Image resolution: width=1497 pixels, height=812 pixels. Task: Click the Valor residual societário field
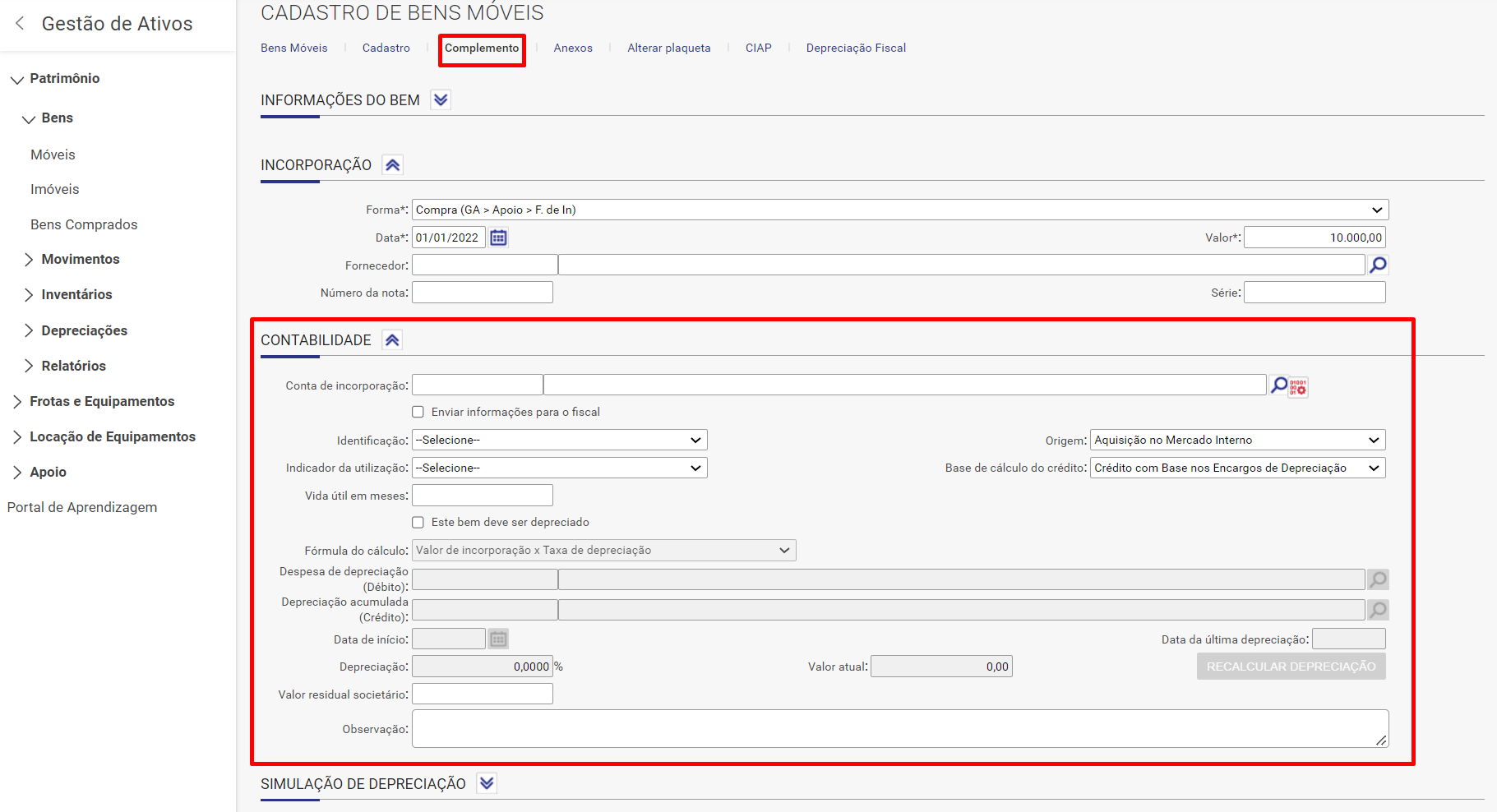483,694
